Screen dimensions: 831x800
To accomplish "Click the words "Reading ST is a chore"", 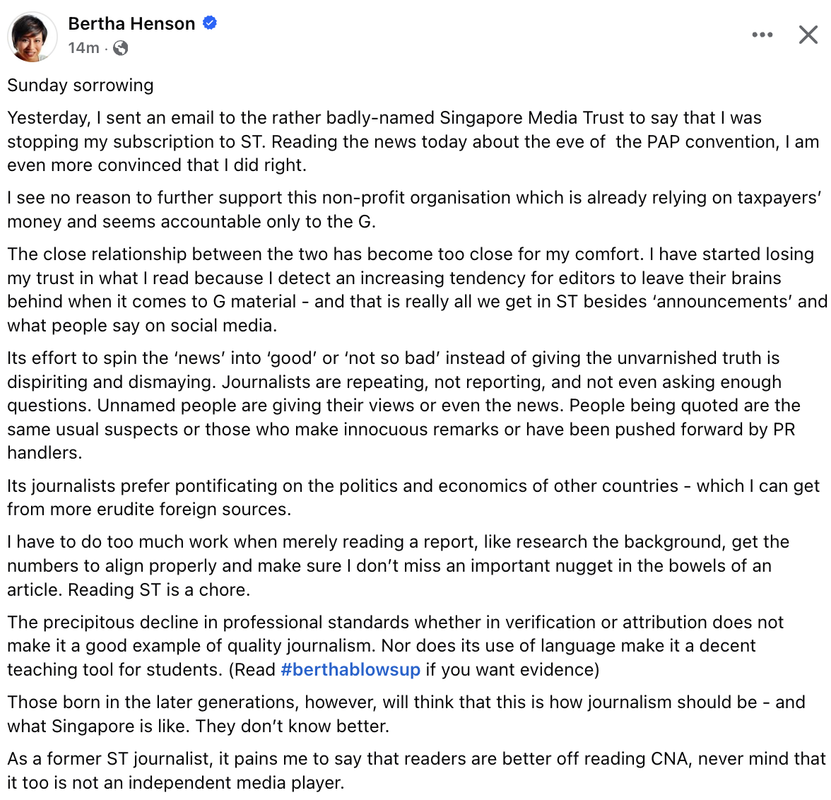I will tap(152, 589).
